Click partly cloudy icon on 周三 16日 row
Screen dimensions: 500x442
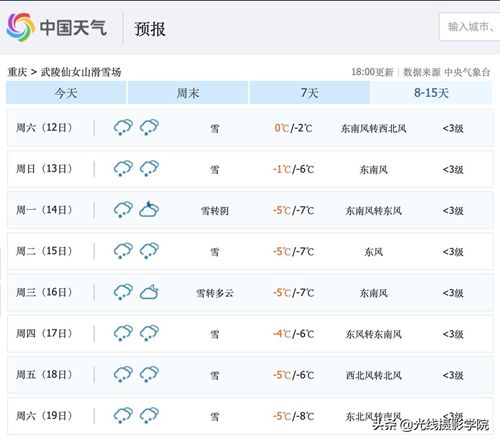coord(149,292)
